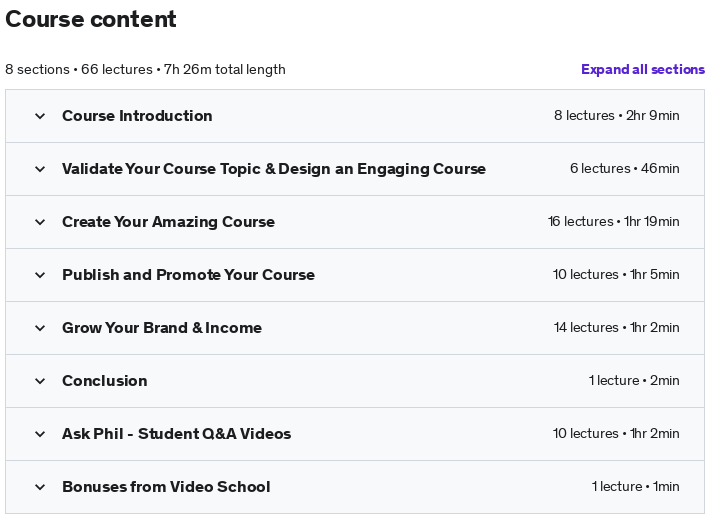This screenshot has width=705, height=514.
Task: Click '10 lectures • 1hr 2min' text
Action: click(616, 434)
